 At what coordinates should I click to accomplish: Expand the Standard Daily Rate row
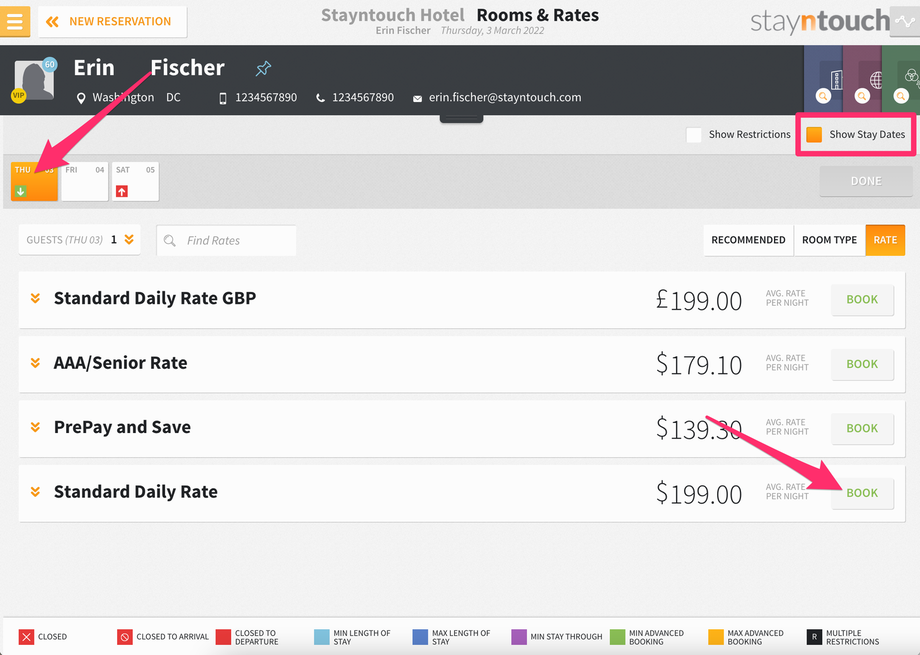(x=36, y=491)
